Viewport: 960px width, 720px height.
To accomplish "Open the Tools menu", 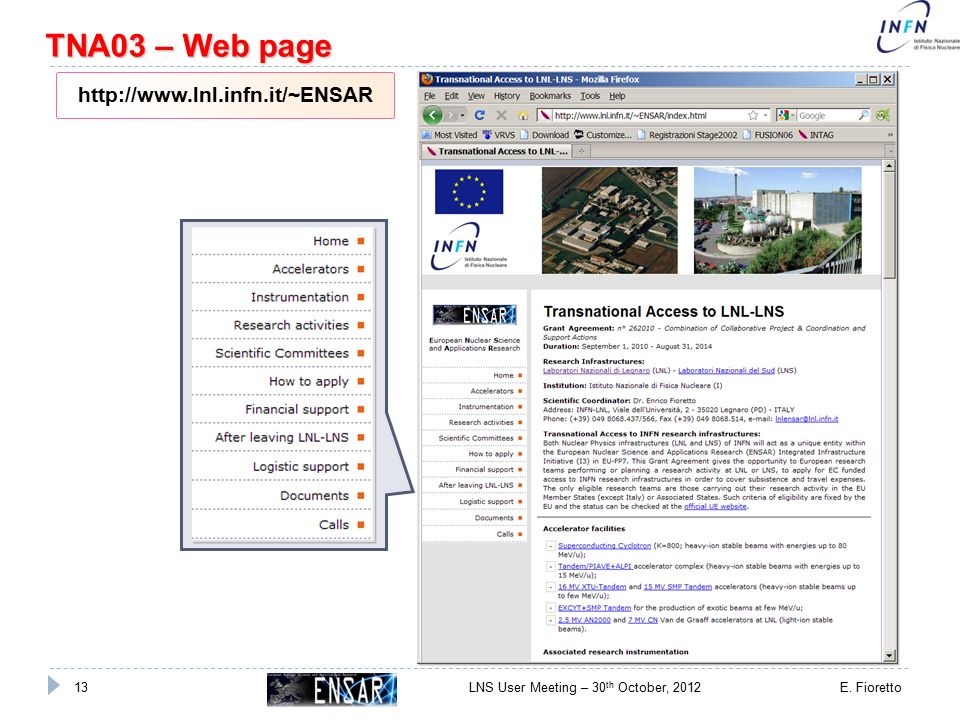I will (x=590, y=96).
